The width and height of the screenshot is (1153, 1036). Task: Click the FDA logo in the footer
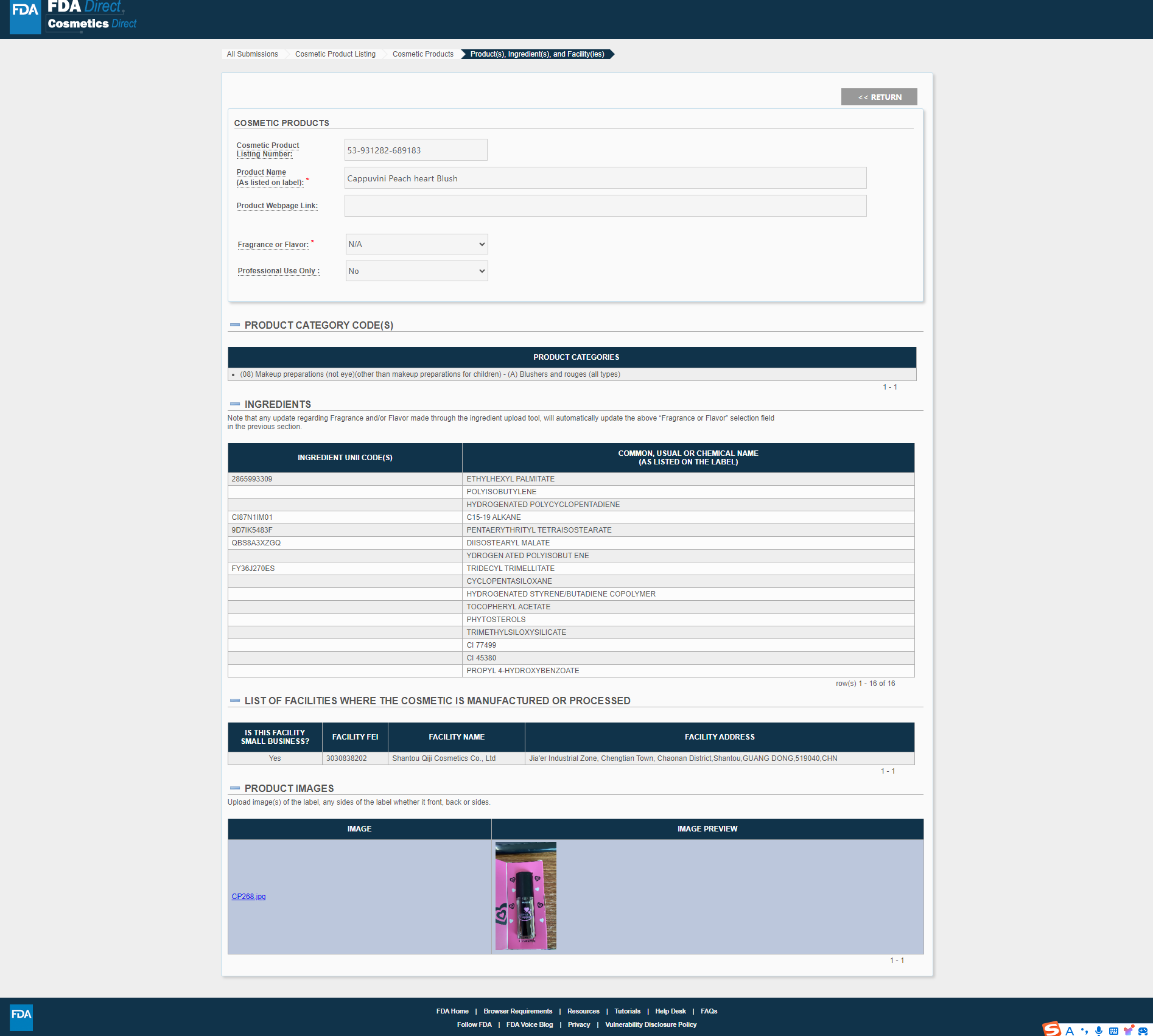[21, 1017]
